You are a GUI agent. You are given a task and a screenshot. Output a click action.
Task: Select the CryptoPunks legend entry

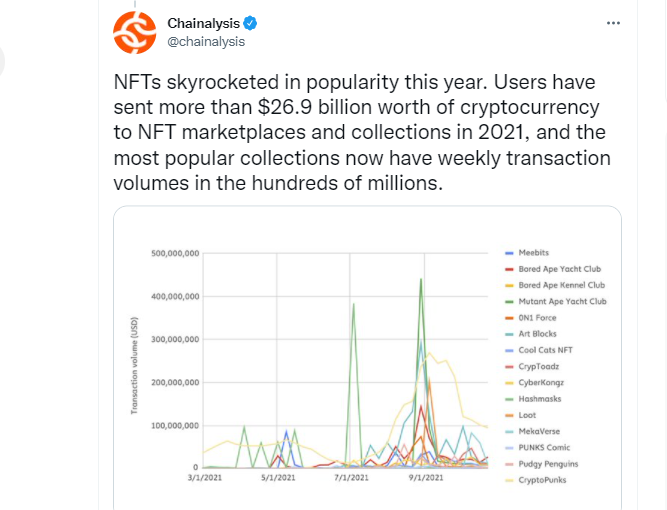(536, 480)
